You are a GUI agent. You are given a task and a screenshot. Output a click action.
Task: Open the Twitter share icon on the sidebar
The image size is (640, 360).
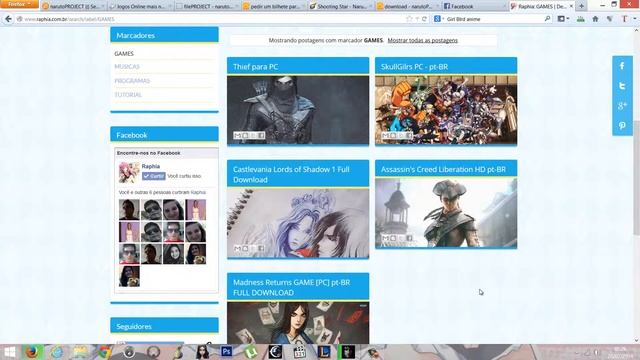click(622, 86)
